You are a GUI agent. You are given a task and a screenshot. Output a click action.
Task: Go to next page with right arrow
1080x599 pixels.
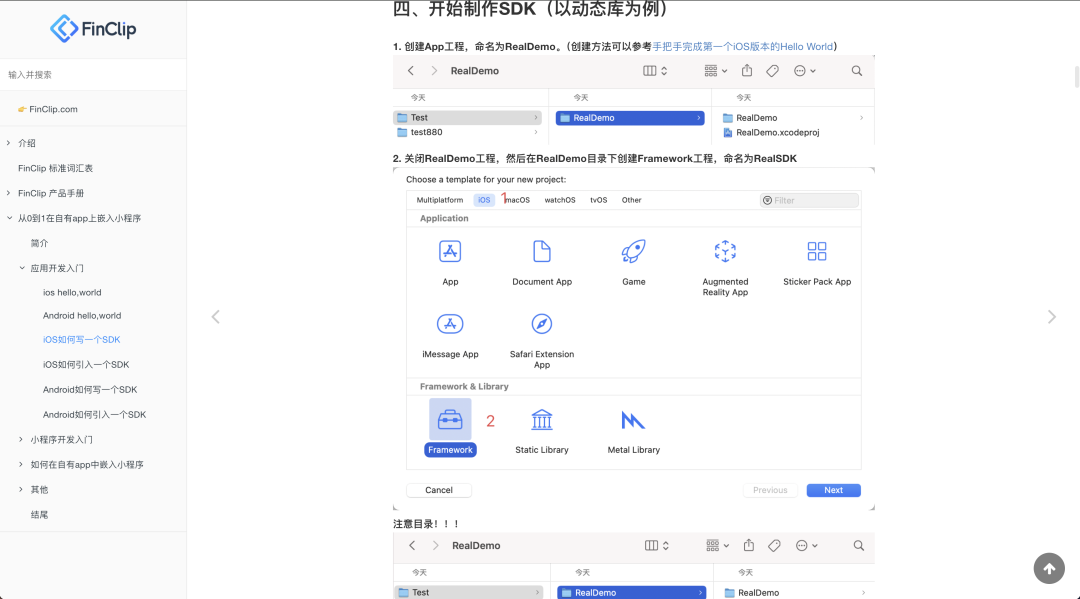1051,317
